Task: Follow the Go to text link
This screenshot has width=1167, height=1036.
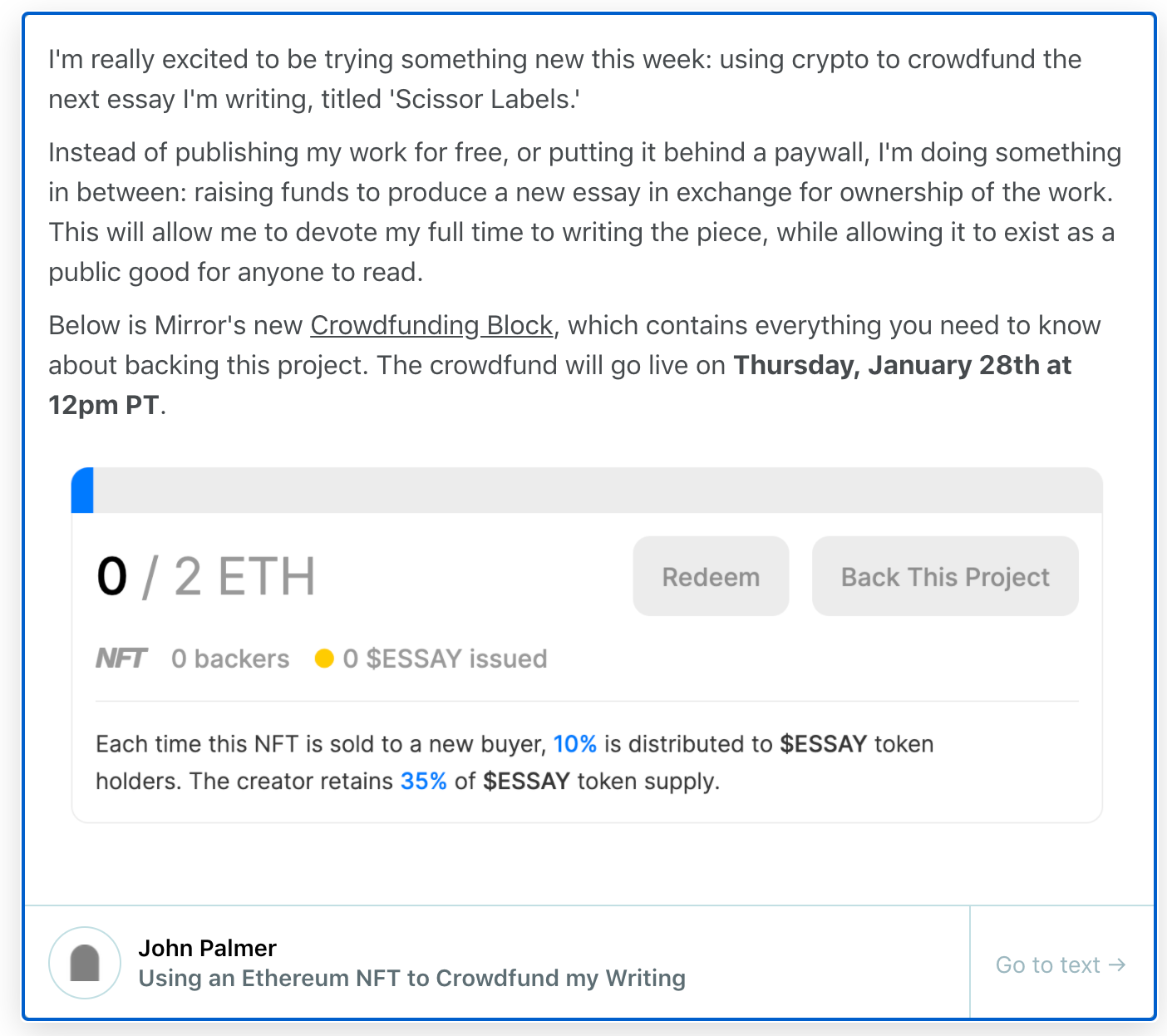Action: pos(1047,964)
